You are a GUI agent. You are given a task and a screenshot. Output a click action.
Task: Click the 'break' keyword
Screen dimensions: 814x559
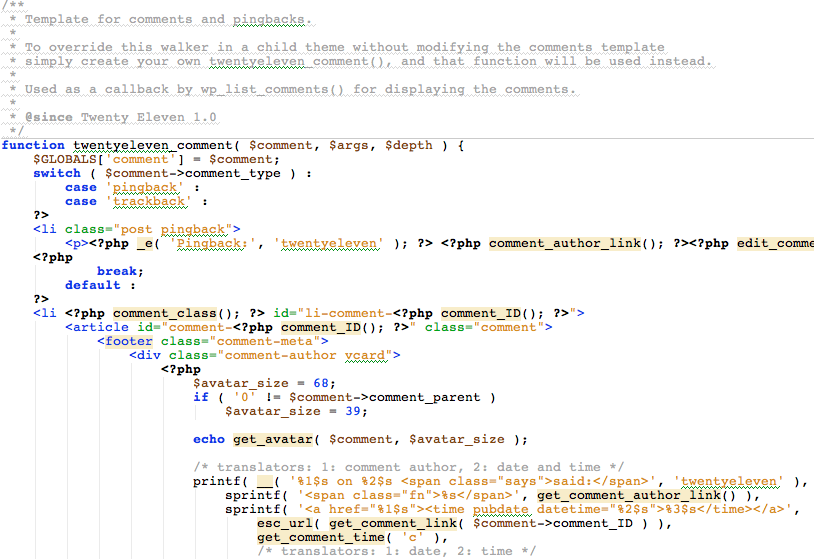point(117,271)
